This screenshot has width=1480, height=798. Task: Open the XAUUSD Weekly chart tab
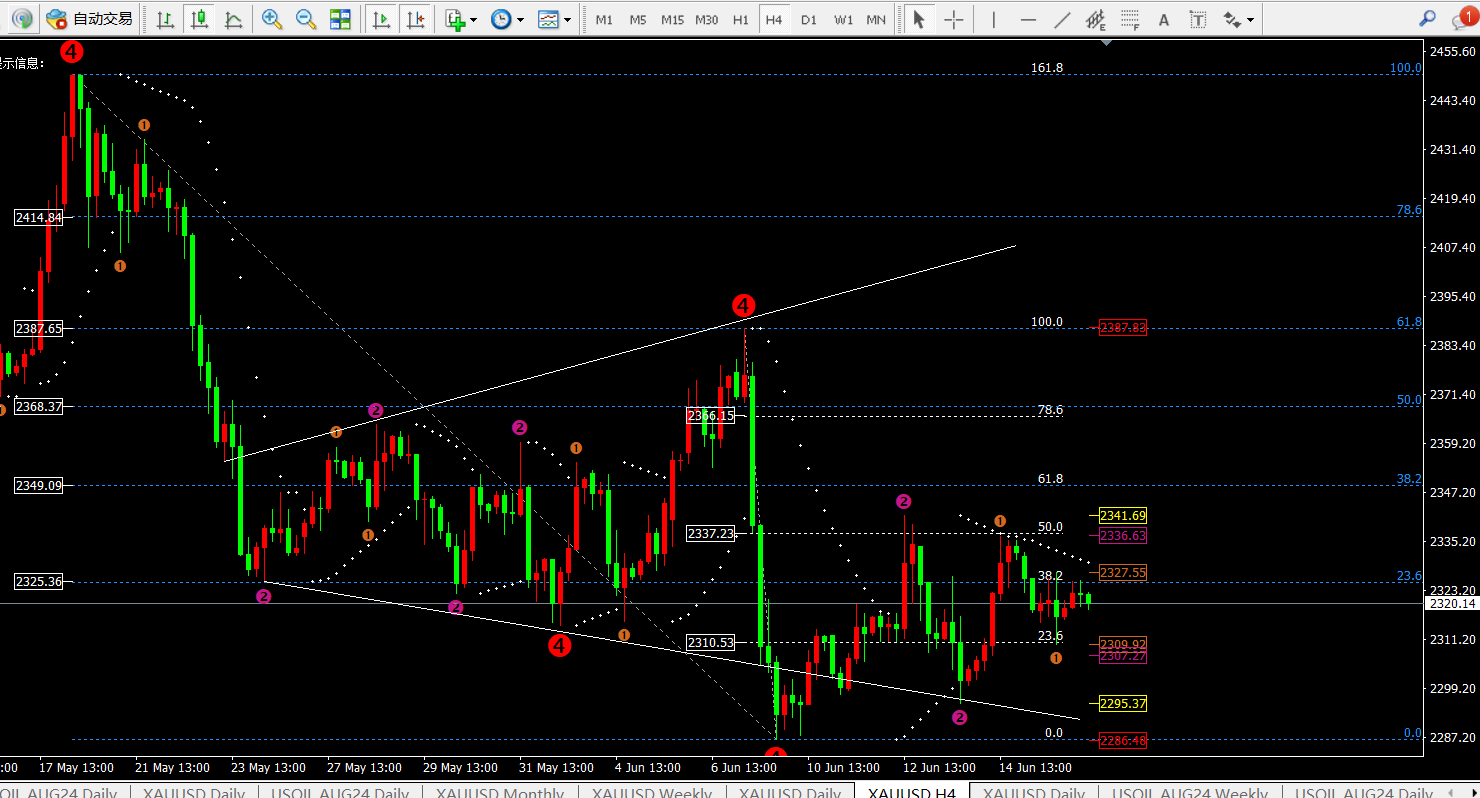651,792
